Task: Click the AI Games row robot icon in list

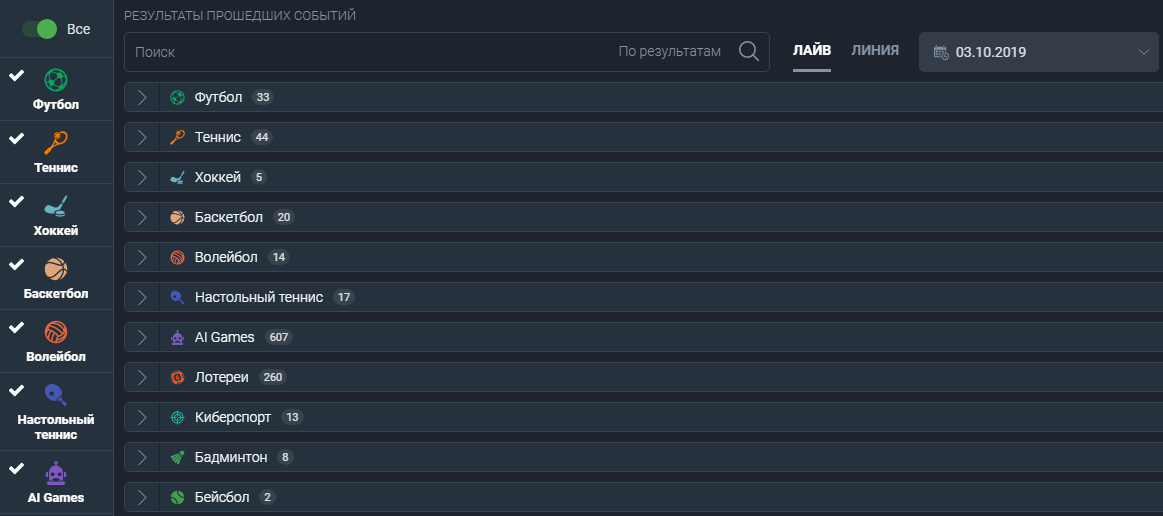Action: tap(177, 337)
